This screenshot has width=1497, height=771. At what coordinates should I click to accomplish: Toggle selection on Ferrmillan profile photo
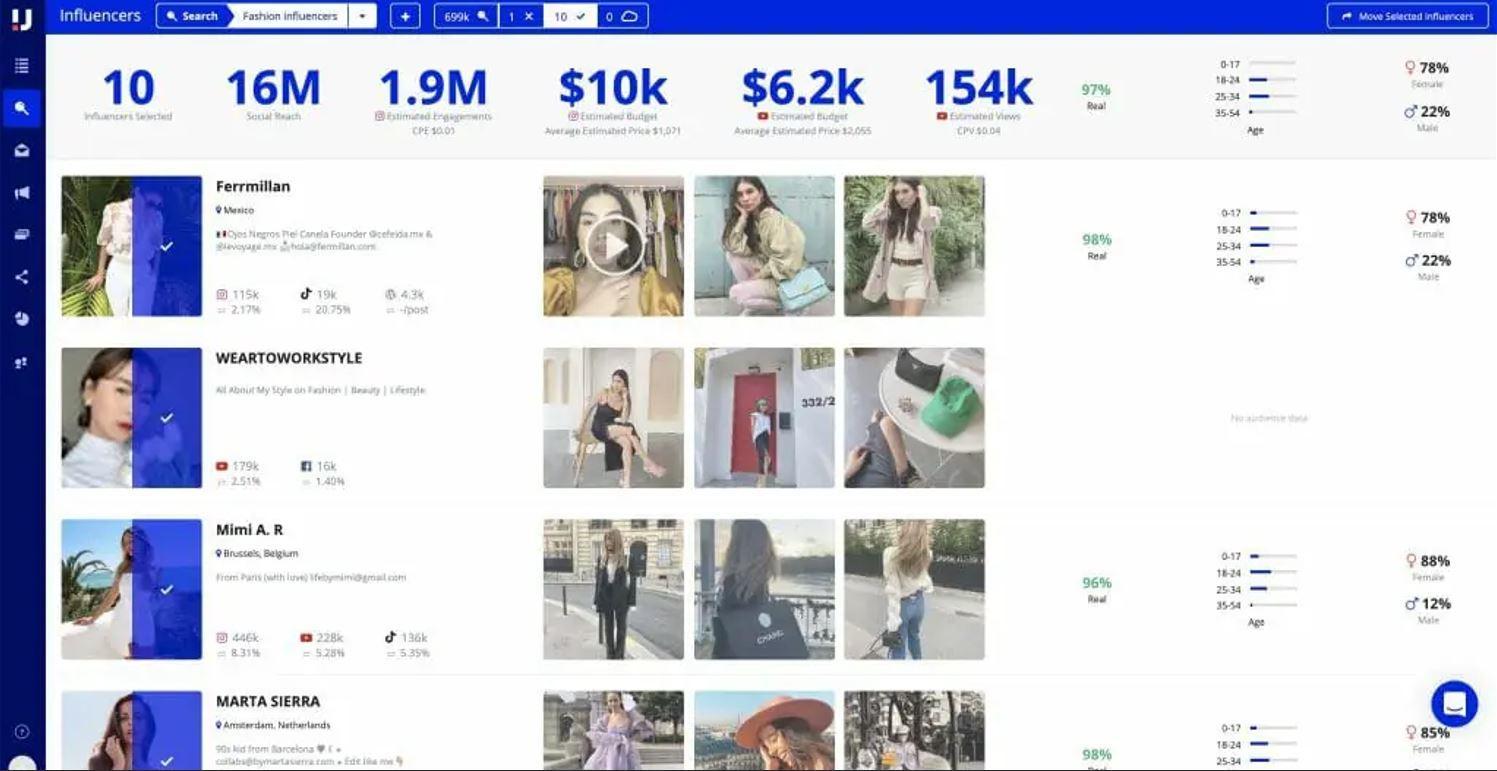[131, 246]
